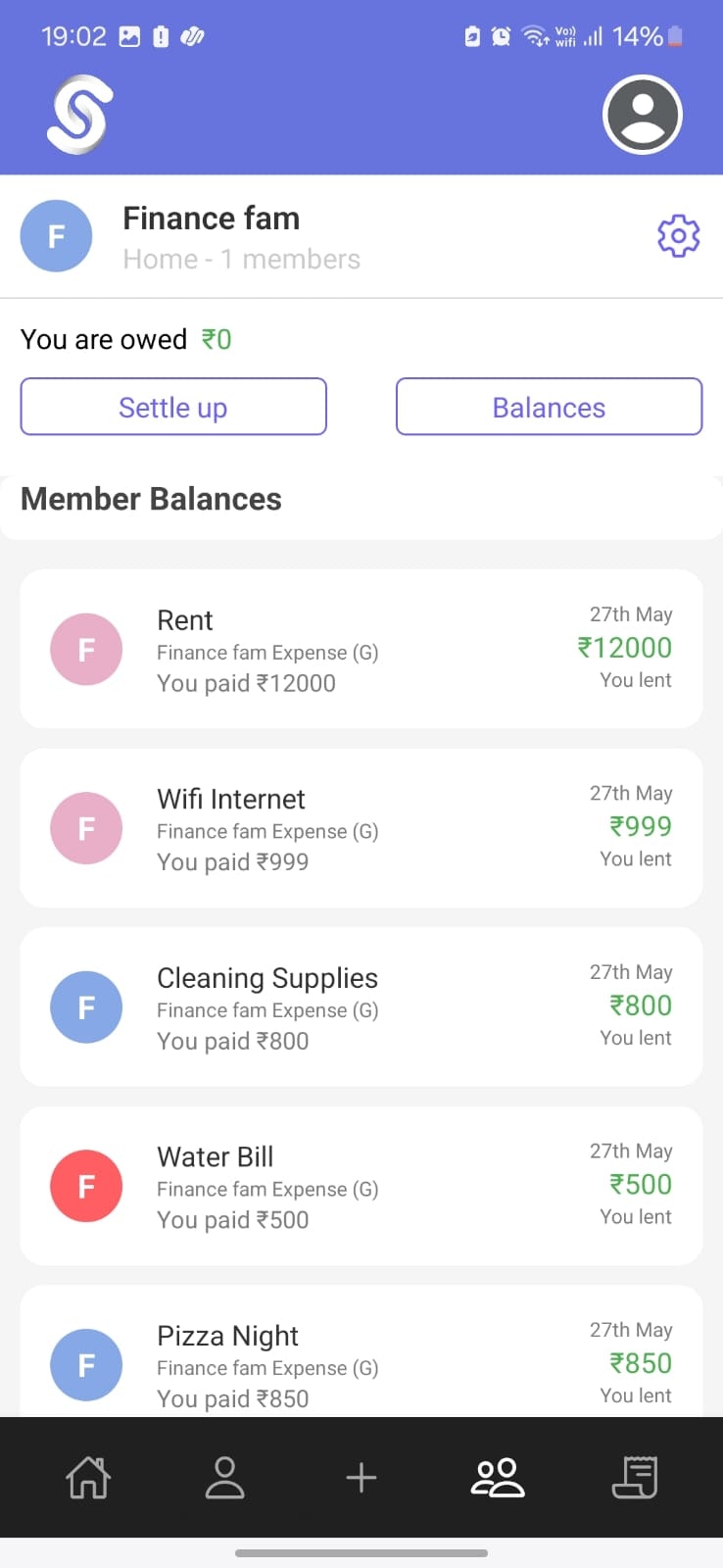View the Pizza Night expense details
723x1568 pixels.
[x=361, y=1352]
